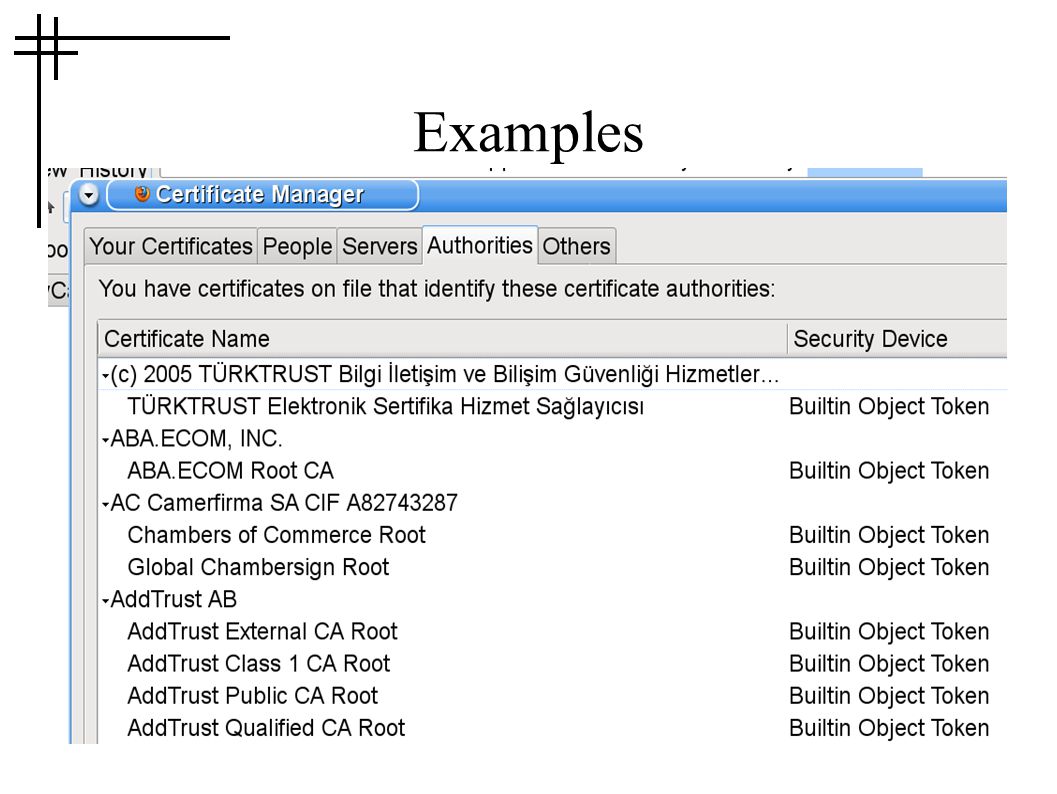Select AddTrust Qualified CA Root certificate
1057x794 pixels.
coord(266,728)
